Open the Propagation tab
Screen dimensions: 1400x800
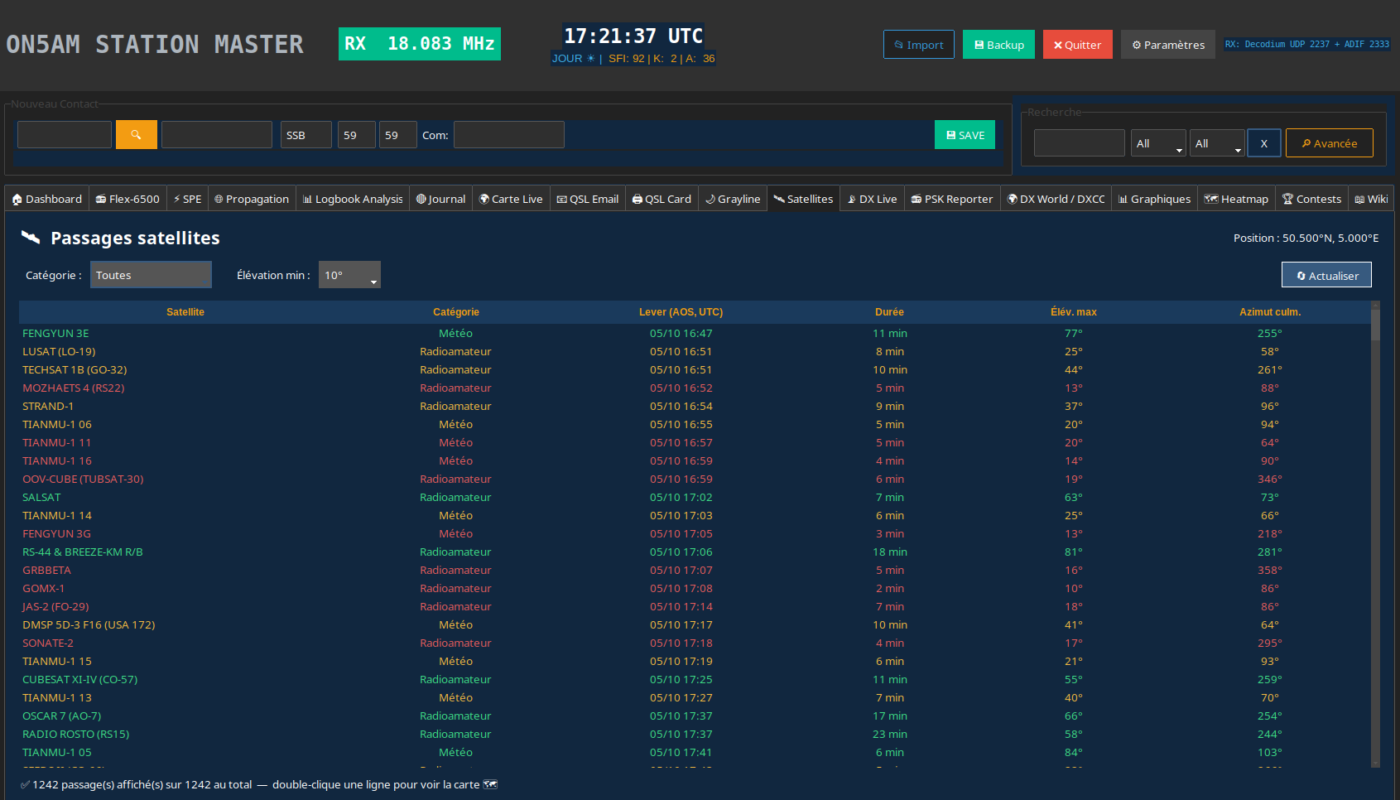251,199
